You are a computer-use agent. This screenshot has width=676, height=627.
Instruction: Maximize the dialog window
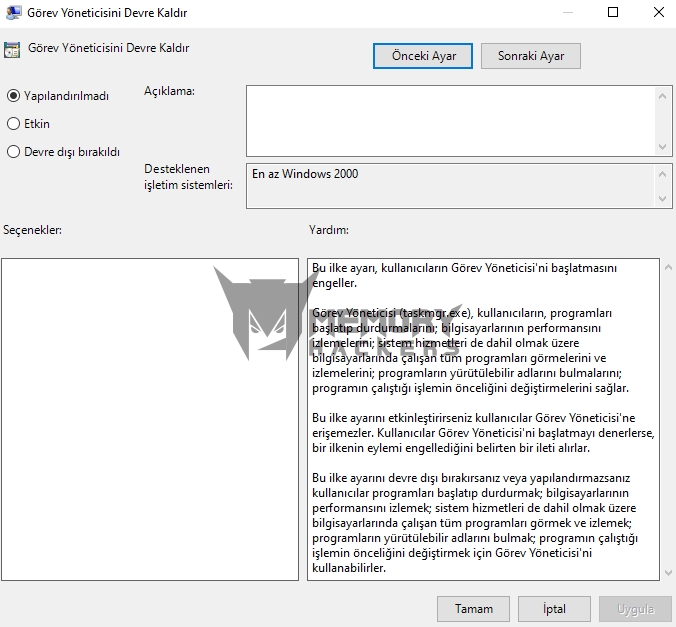pyautogui.click(x=613, y=12)
